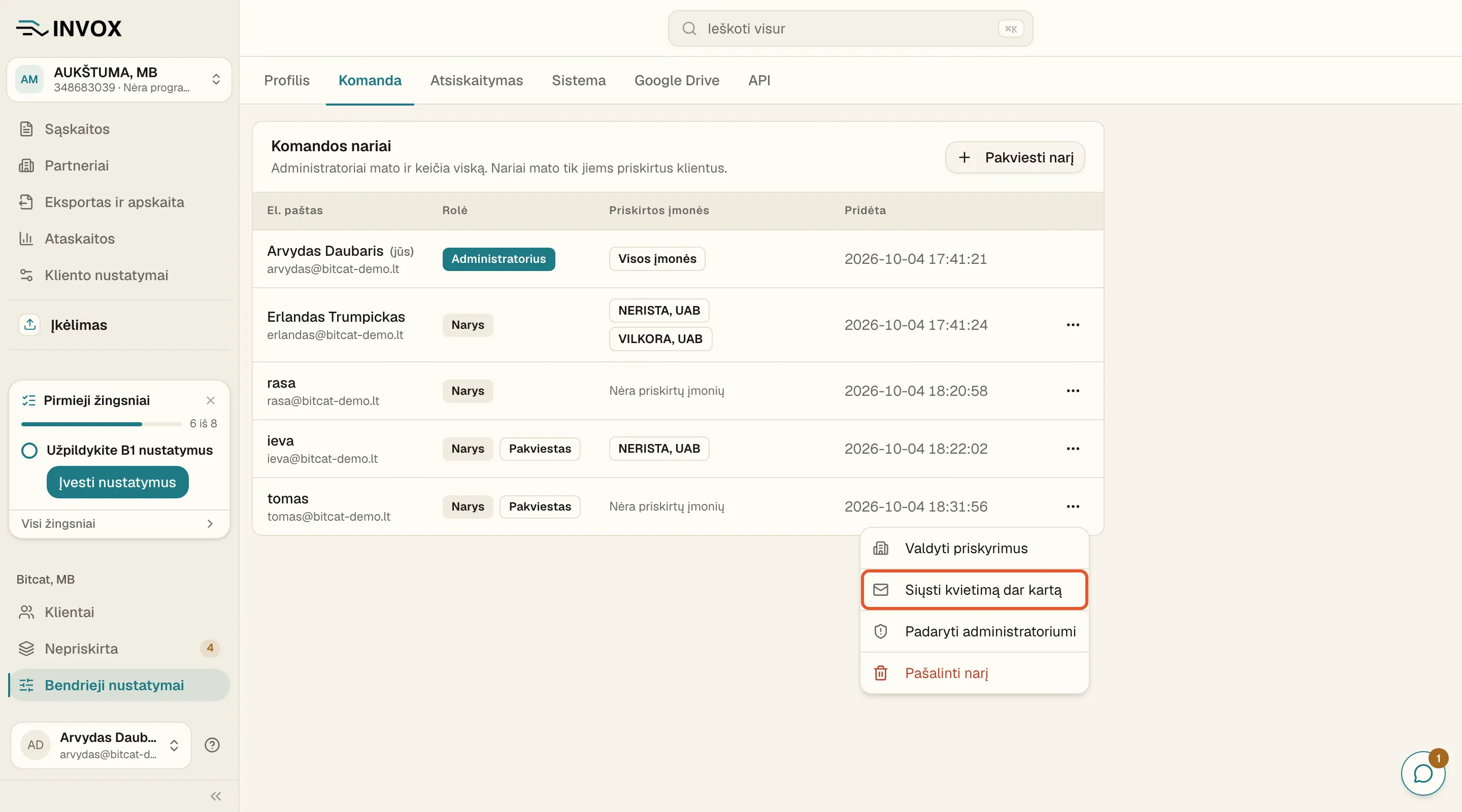Expand the Arvydas Daub... user menu
1462x812 pixels.
tap(101, 746)
